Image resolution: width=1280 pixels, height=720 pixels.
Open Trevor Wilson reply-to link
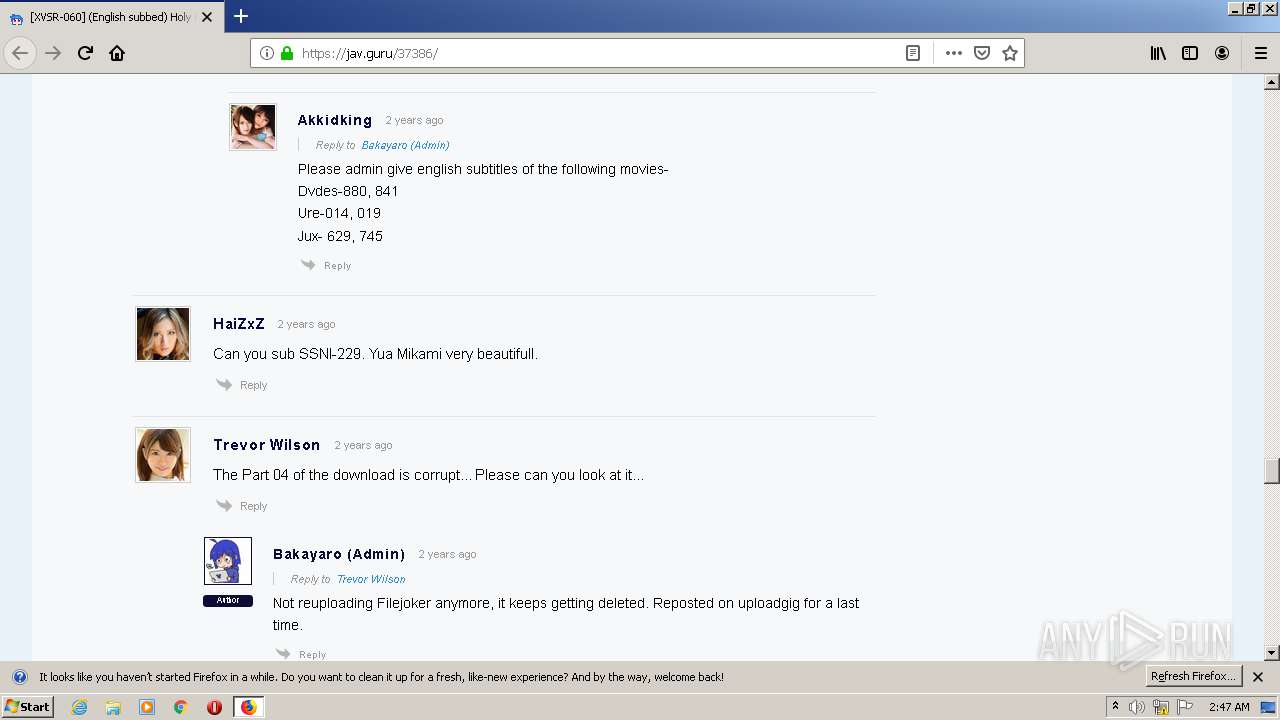(x=371, y=579)
